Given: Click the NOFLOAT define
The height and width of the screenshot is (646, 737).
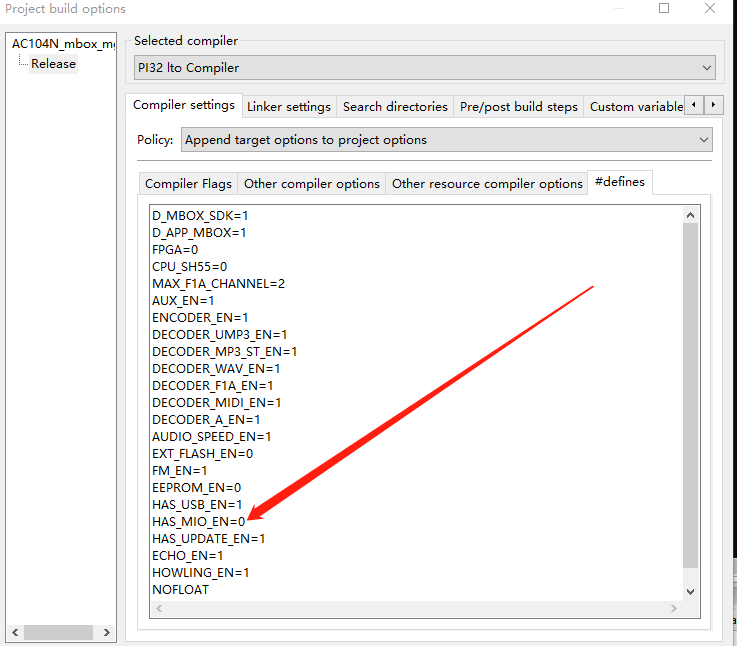Looking at the screenshot, I should coord(180,590).
